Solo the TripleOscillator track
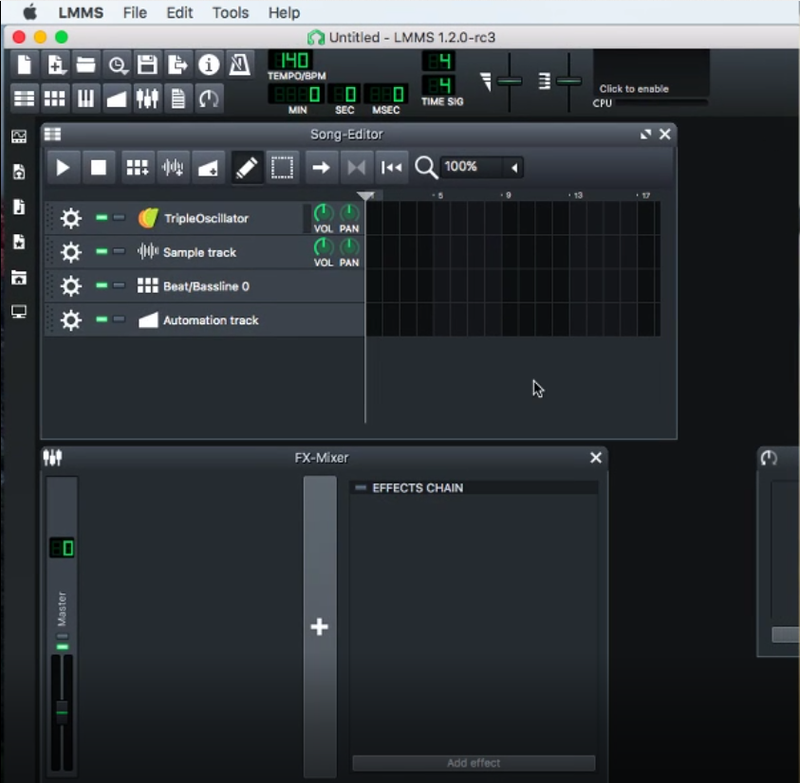The height and width of the screenshot is (783, 800). tap(119, 218)
